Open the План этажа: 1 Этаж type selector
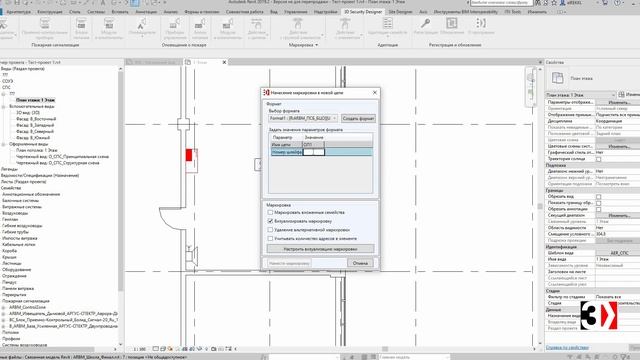 tap(580, 95)
